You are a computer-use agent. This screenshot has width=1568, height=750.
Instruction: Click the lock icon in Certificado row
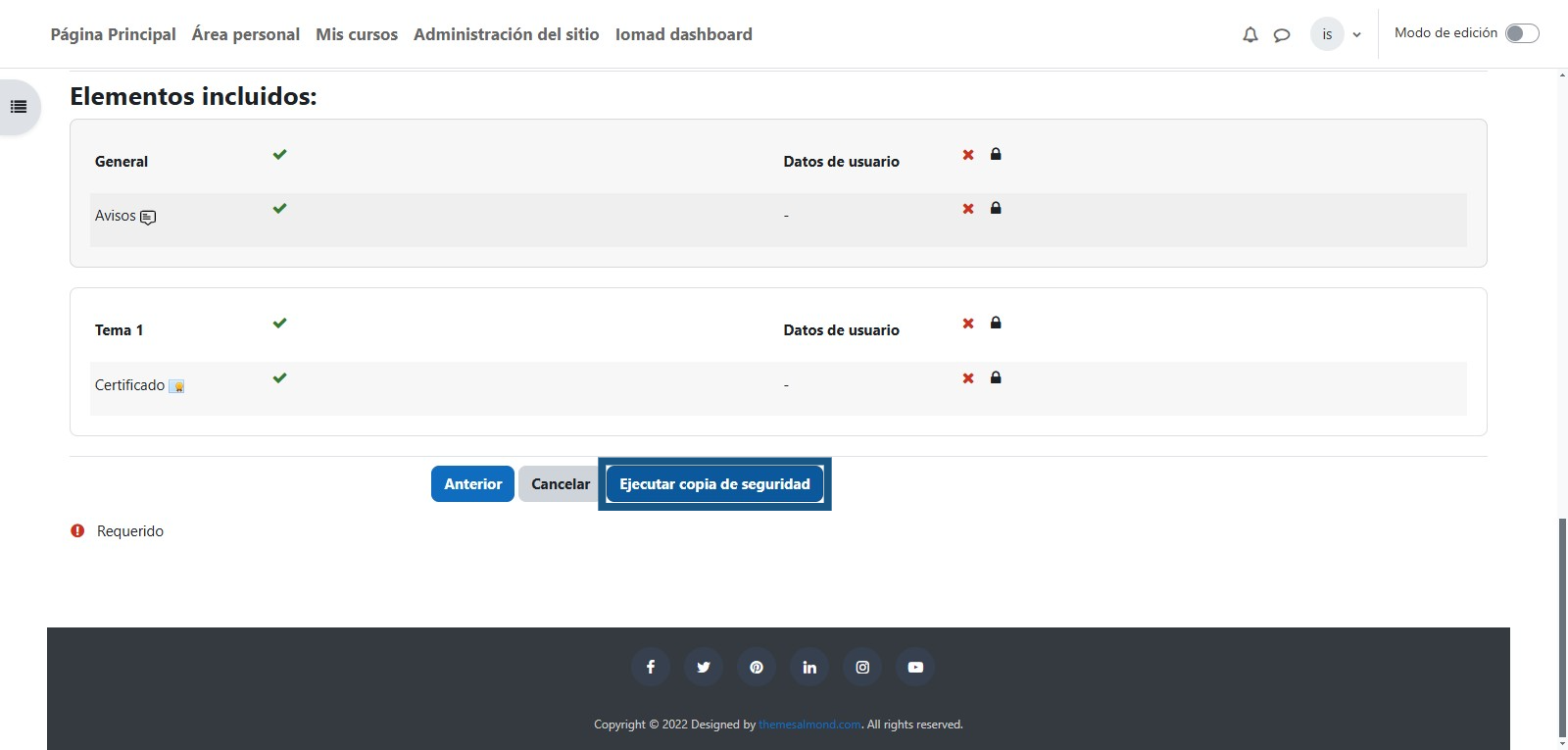[996, 377]
